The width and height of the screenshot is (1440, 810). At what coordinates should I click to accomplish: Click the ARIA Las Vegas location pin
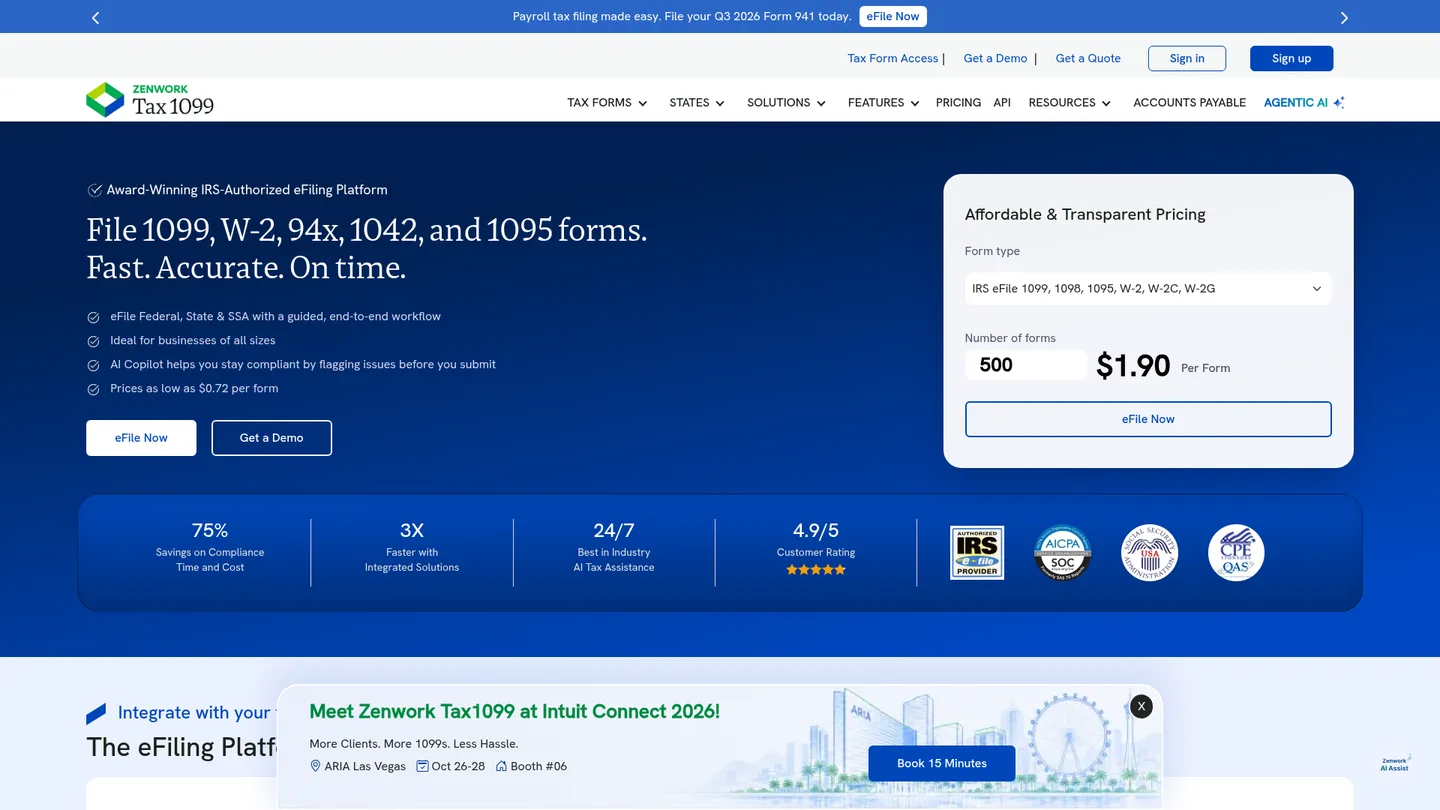pos(316,766)
